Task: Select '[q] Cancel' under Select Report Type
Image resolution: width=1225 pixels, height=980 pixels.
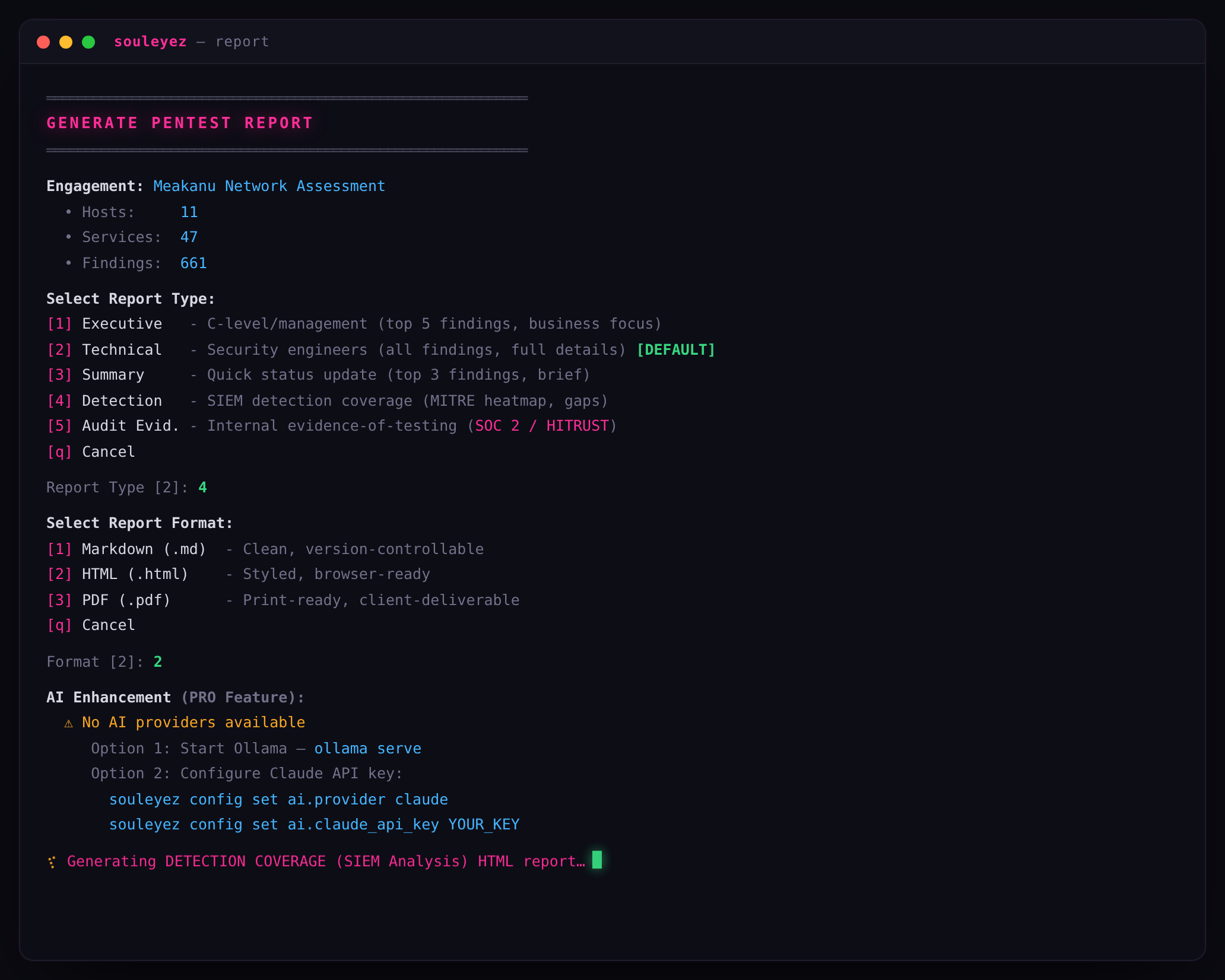Action: coord(91,452)
